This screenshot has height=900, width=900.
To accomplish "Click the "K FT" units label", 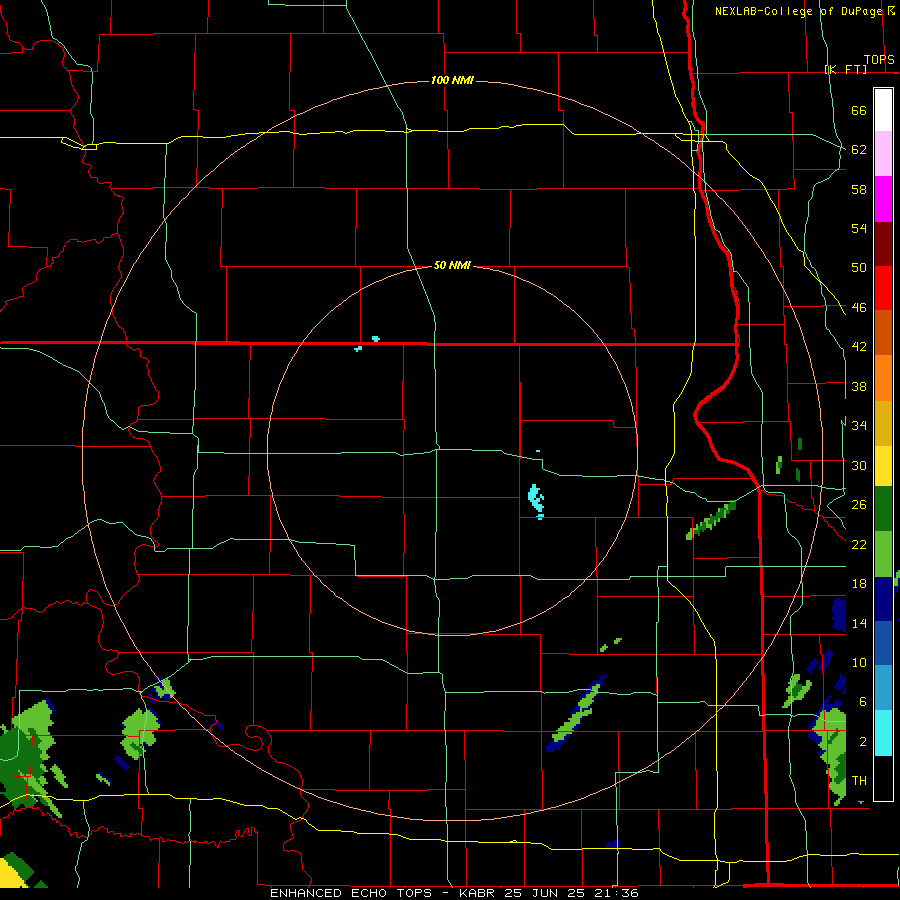I will (845, 69).
